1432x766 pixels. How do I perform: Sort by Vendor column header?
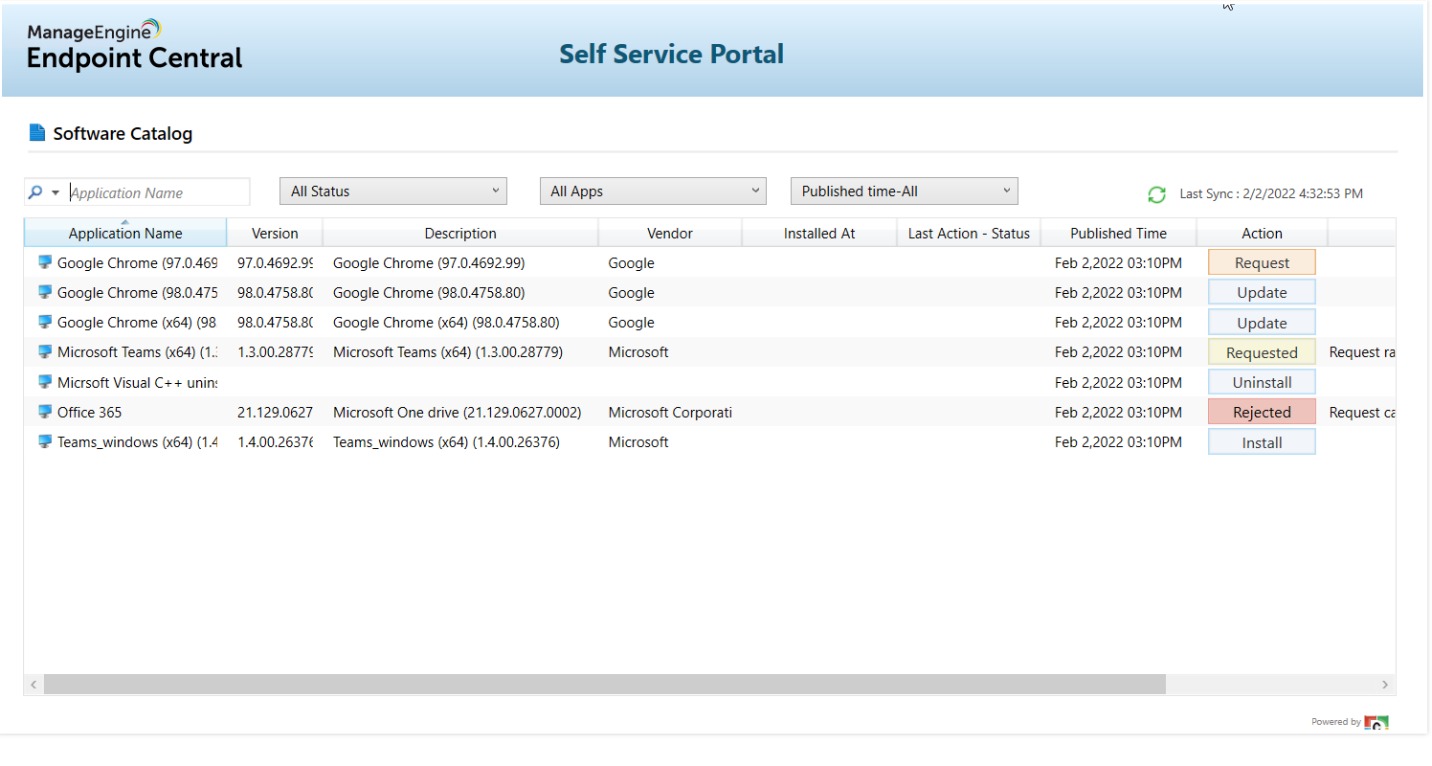670,233
